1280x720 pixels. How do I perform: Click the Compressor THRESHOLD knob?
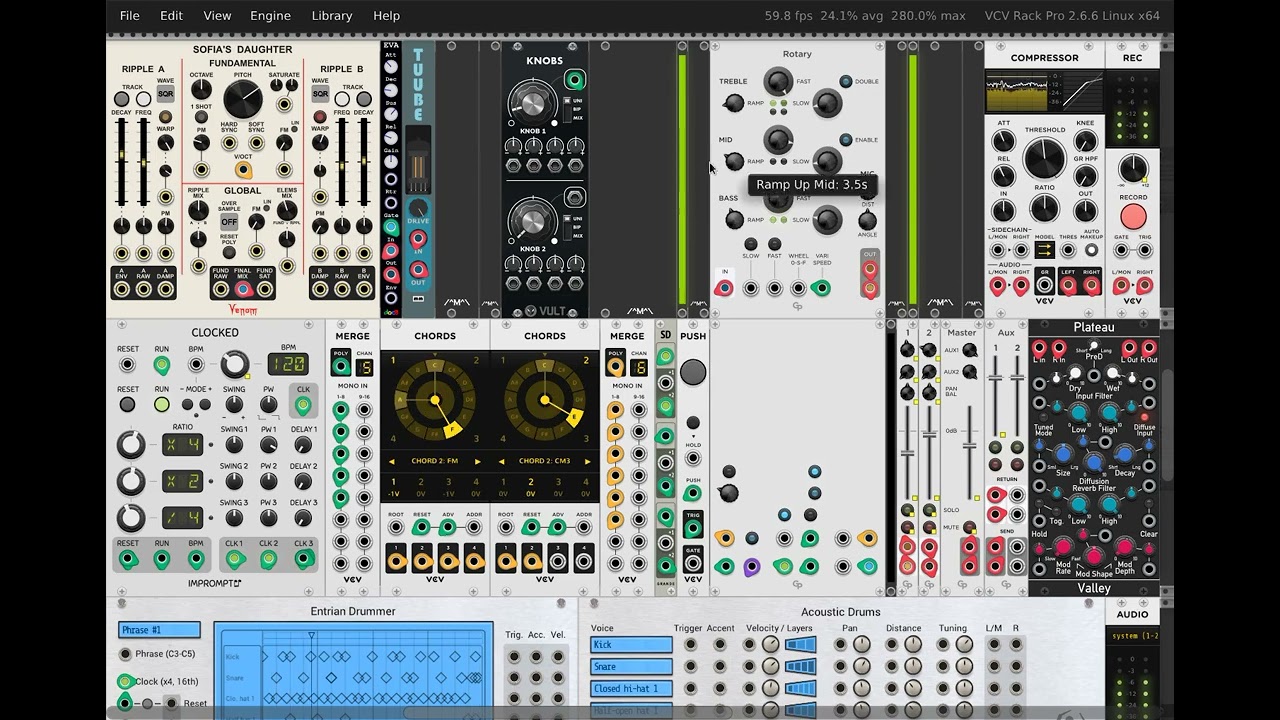(x=1044, y=158)
